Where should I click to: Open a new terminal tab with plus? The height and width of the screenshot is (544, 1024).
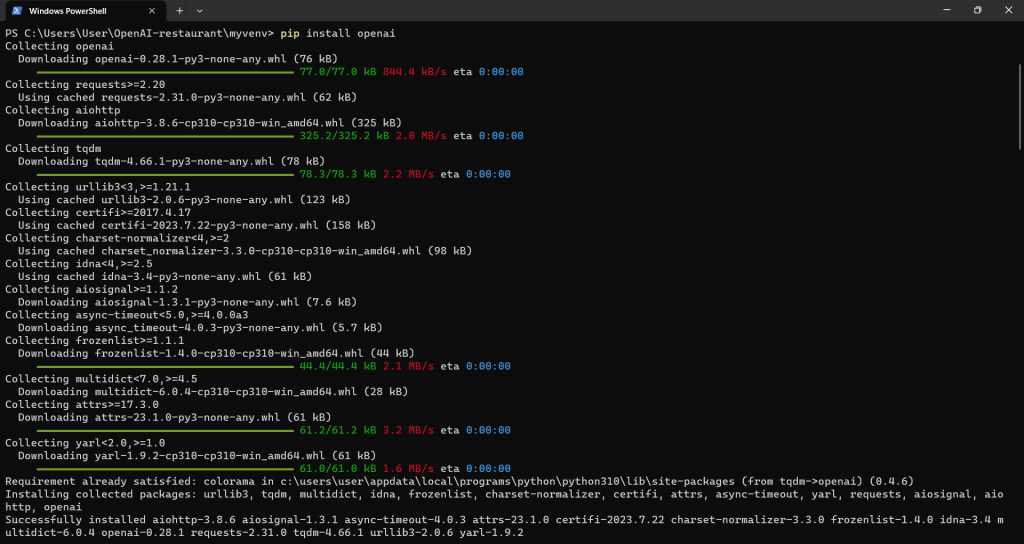pyautogui.click(x=180, y=10)
